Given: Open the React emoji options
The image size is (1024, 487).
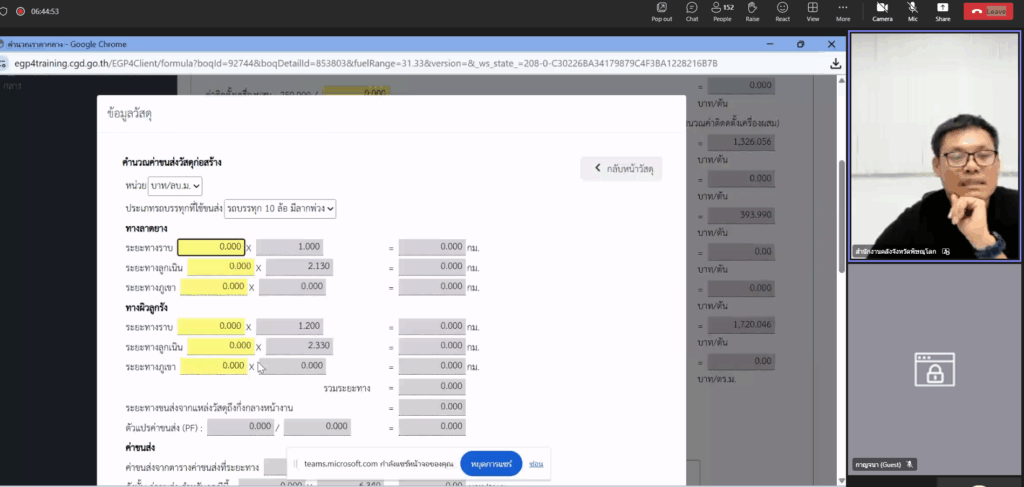Looking at the screenshot, I should (782, 10).
